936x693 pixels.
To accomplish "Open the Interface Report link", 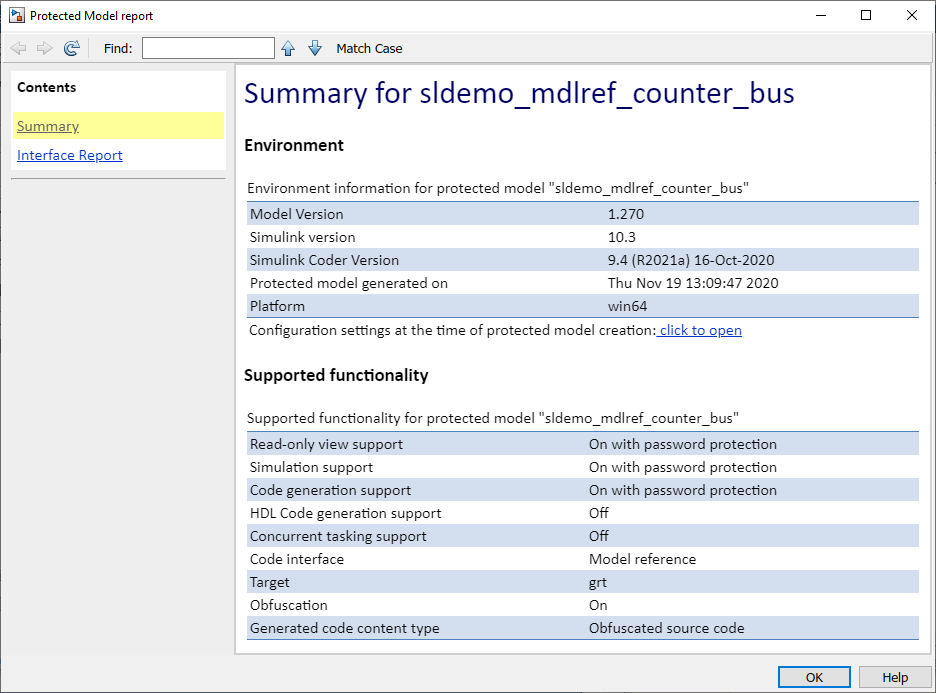I will (x=70, y=155).
